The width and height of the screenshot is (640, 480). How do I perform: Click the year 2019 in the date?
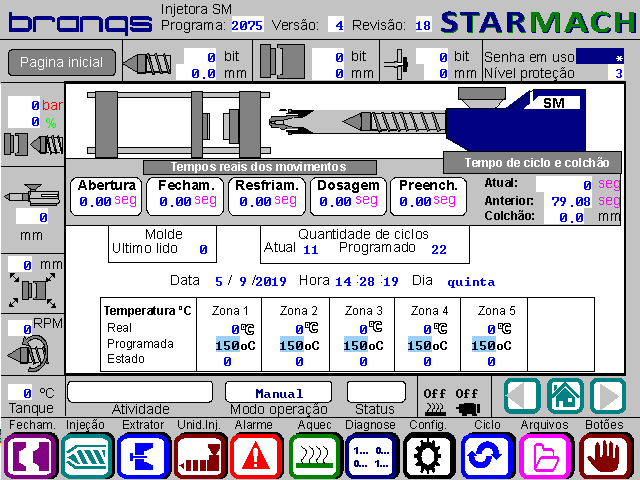point(271,282)
